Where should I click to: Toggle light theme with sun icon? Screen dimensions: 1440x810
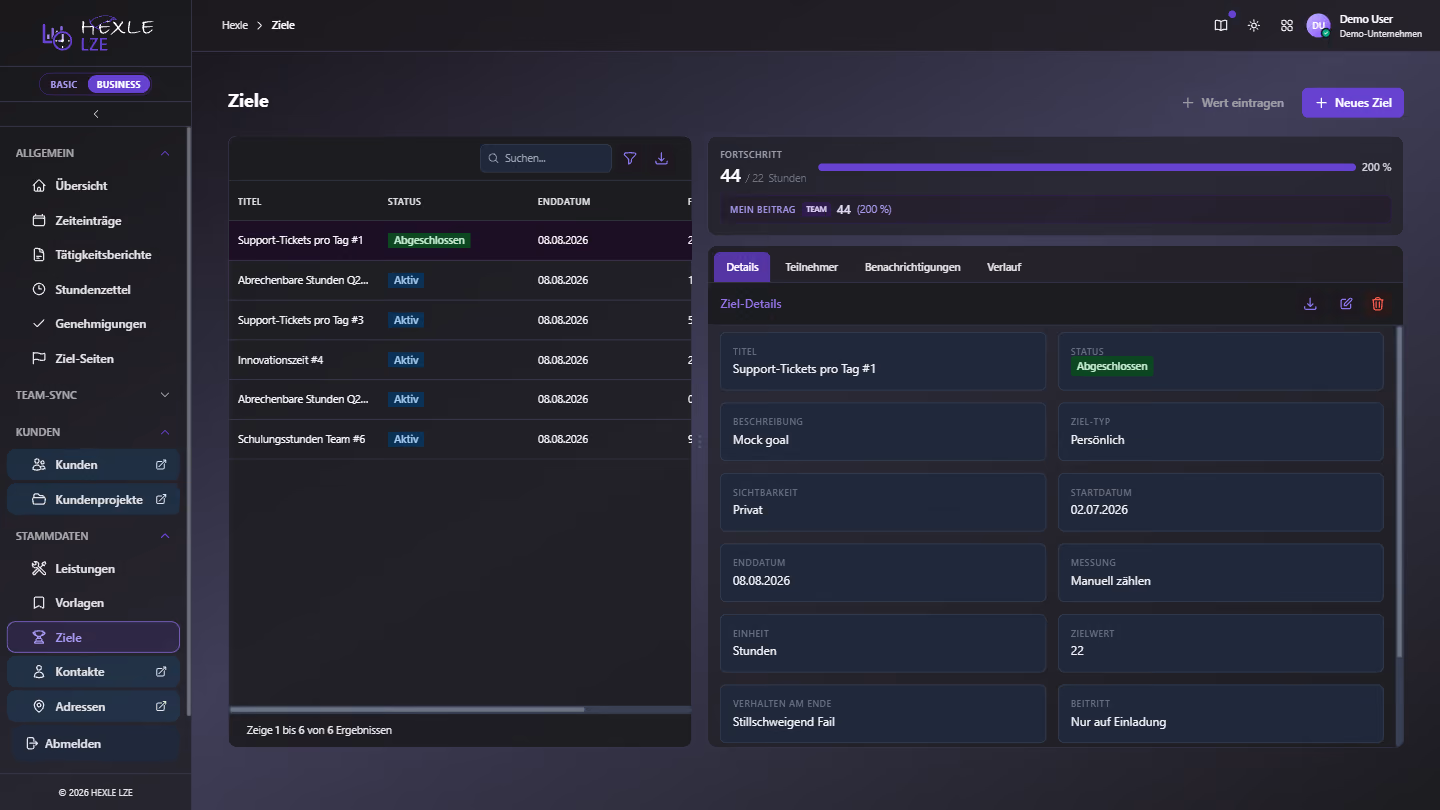[1254, 25]
